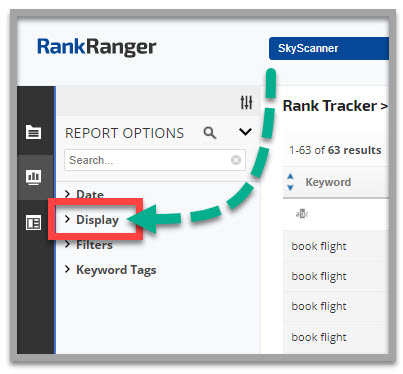Viewport: 403px width, 374px height.
Task: Sort keywords ascending with up arrow
Action: pos(290,177)
